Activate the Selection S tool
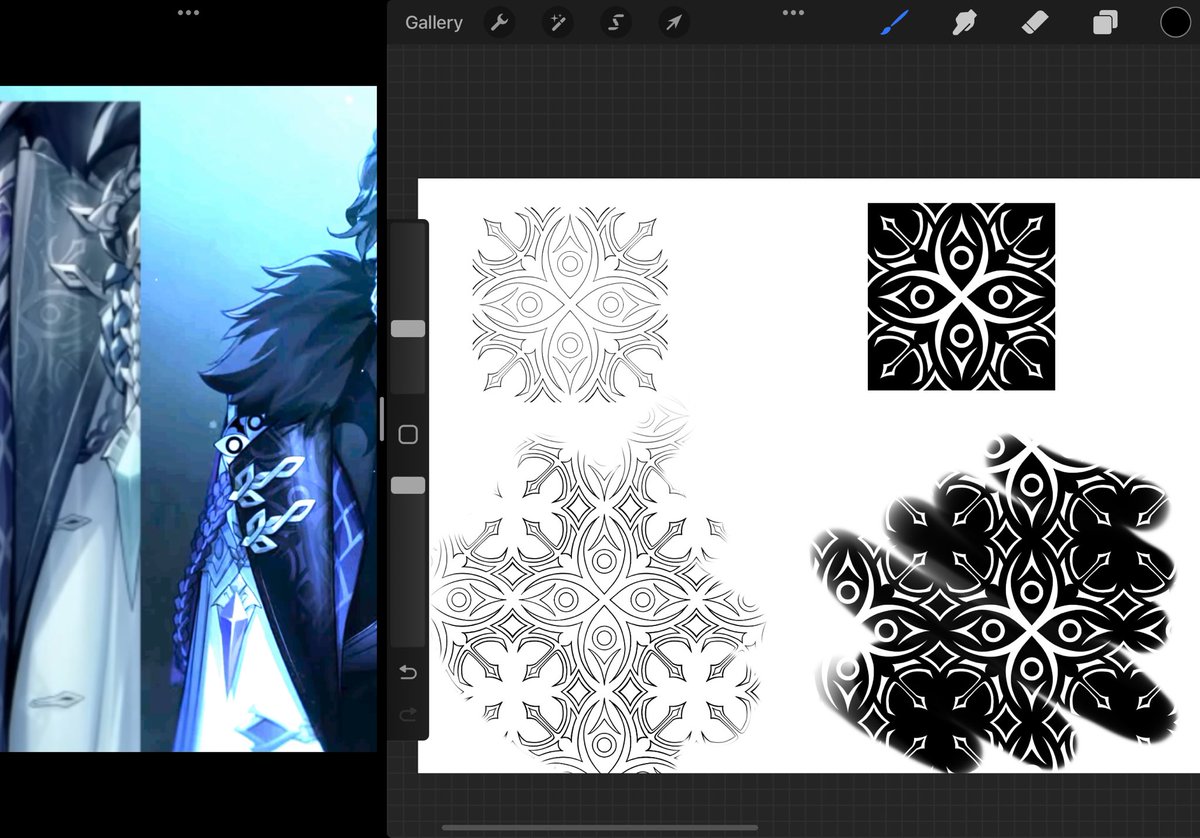This screenshot has height=838, width=1200. [x=616, y=22]
